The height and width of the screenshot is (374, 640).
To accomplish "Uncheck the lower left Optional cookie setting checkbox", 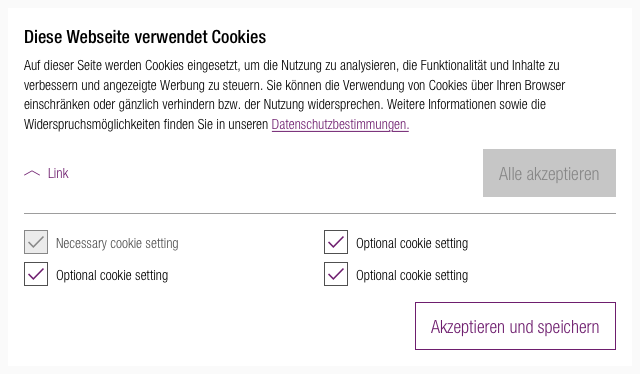I will coord(36,274).
